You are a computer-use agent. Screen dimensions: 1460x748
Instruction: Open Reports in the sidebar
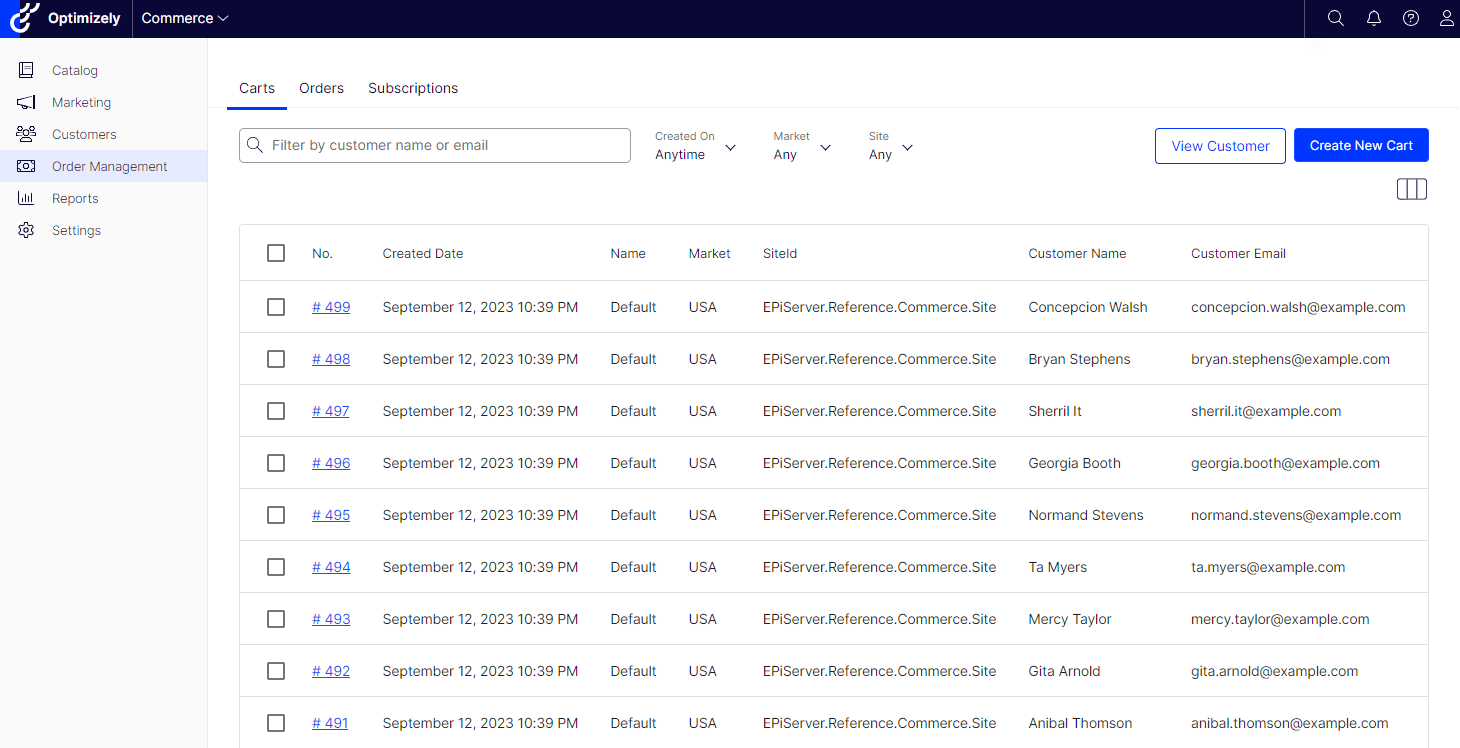point(75,198)
